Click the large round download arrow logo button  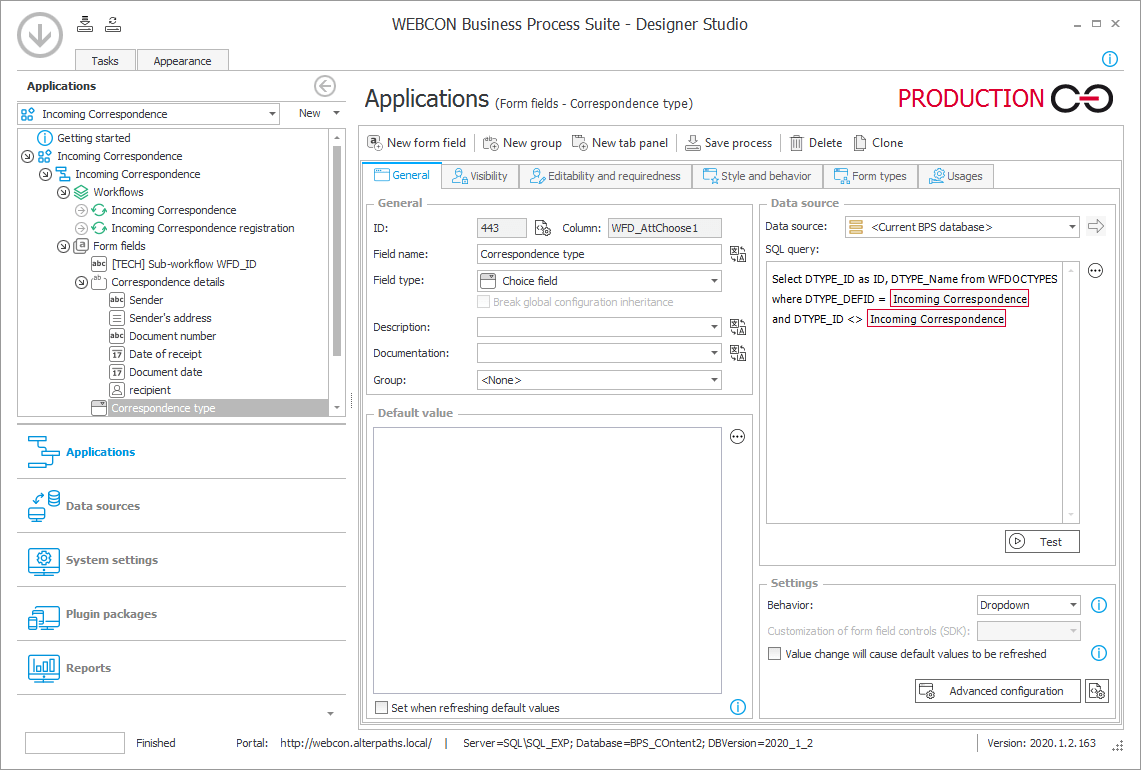click(40, 35)
